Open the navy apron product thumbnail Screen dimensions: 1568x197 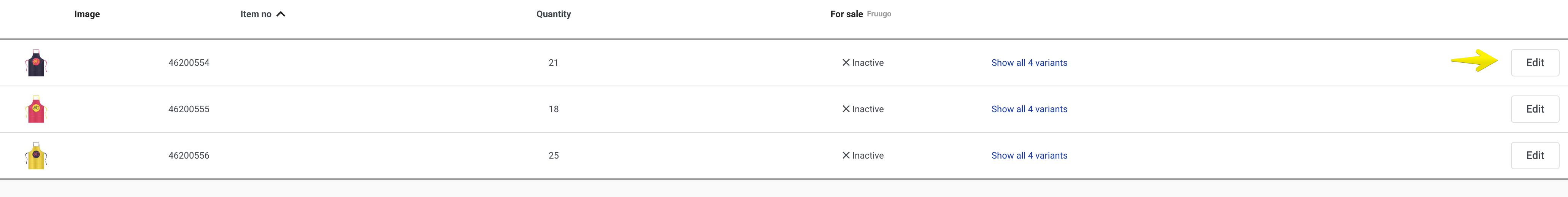pos(36,63)
